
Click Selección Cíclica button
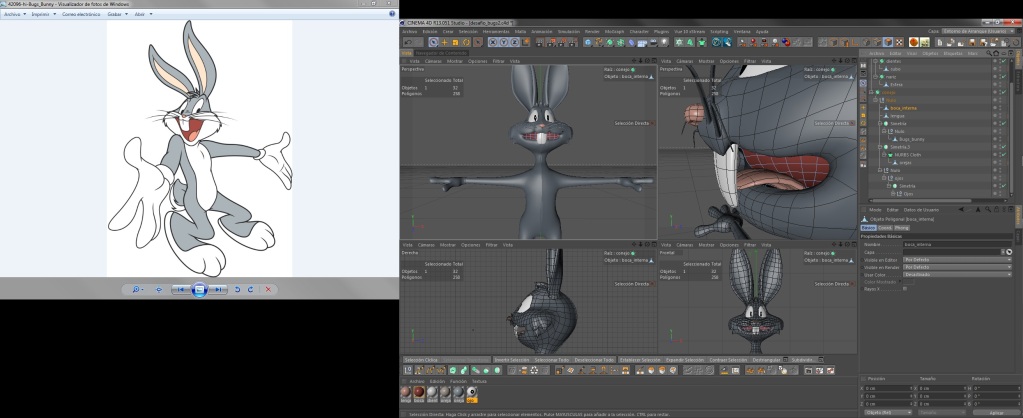[x=420, y=360]
